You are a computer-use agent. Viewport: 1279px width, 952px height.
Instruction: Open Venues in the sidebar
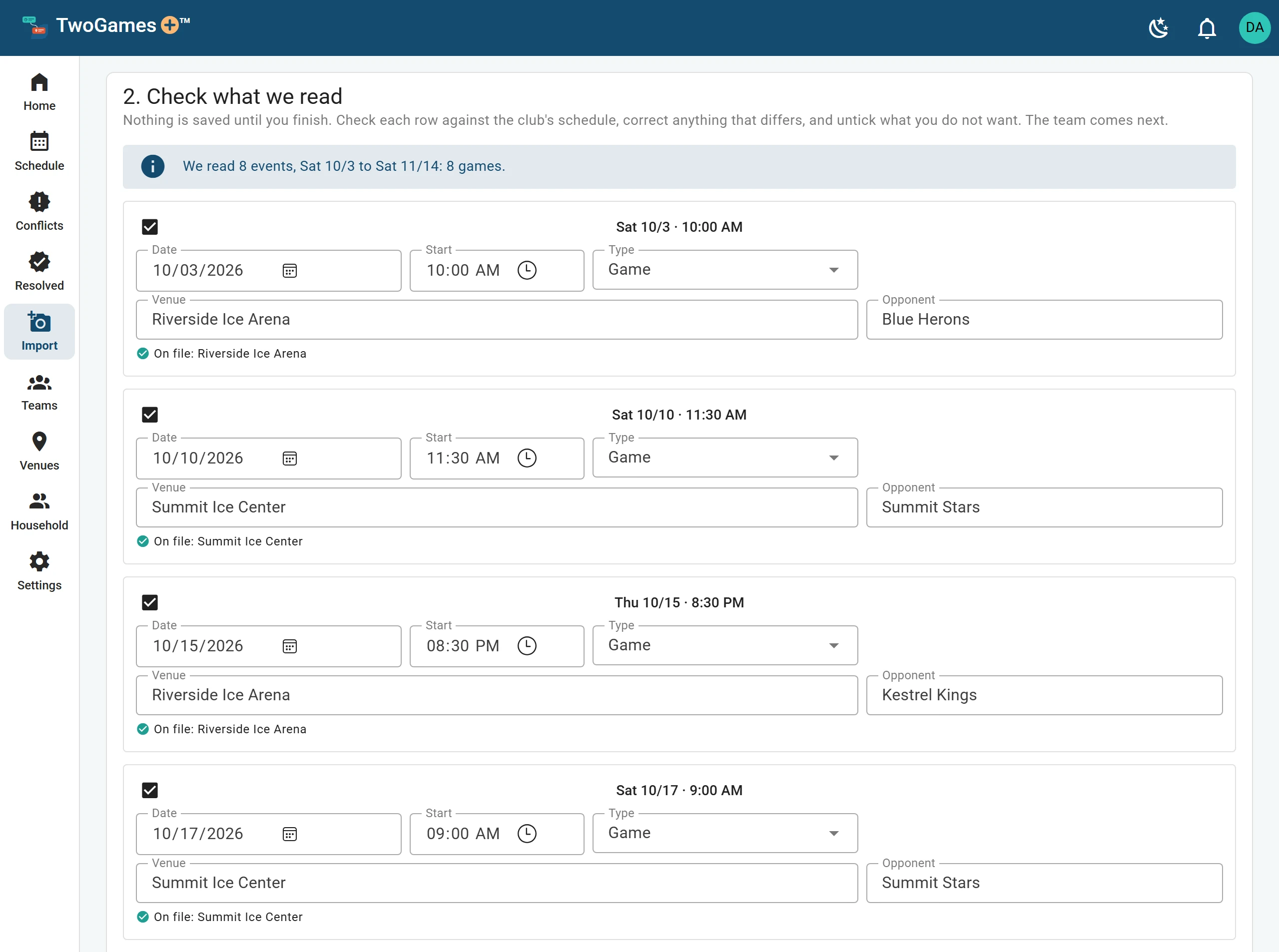pos(39,452)
